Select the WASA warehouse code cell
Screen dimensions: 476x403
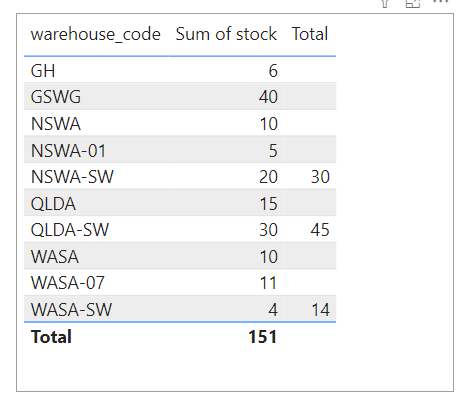(55, 257)
